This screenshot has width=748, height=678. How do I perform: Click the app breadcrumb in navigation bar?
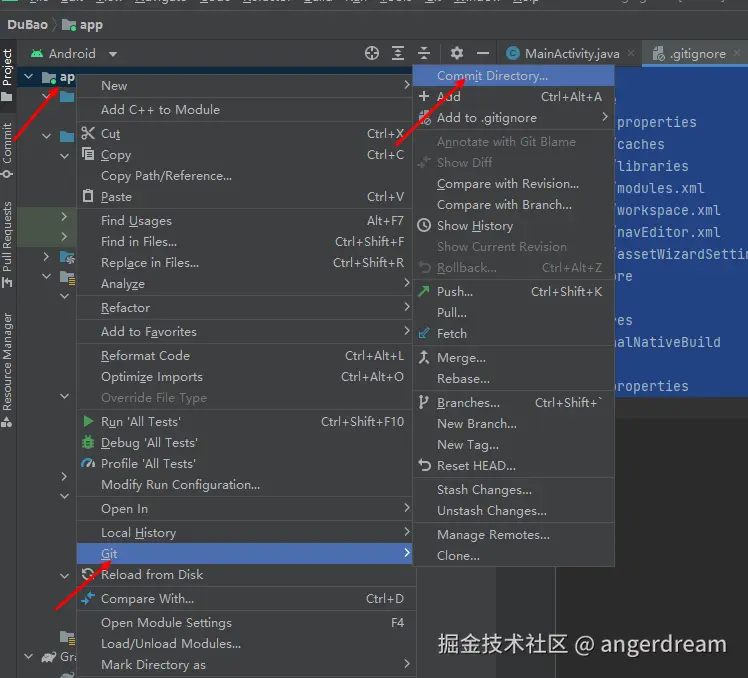[83, 25]
